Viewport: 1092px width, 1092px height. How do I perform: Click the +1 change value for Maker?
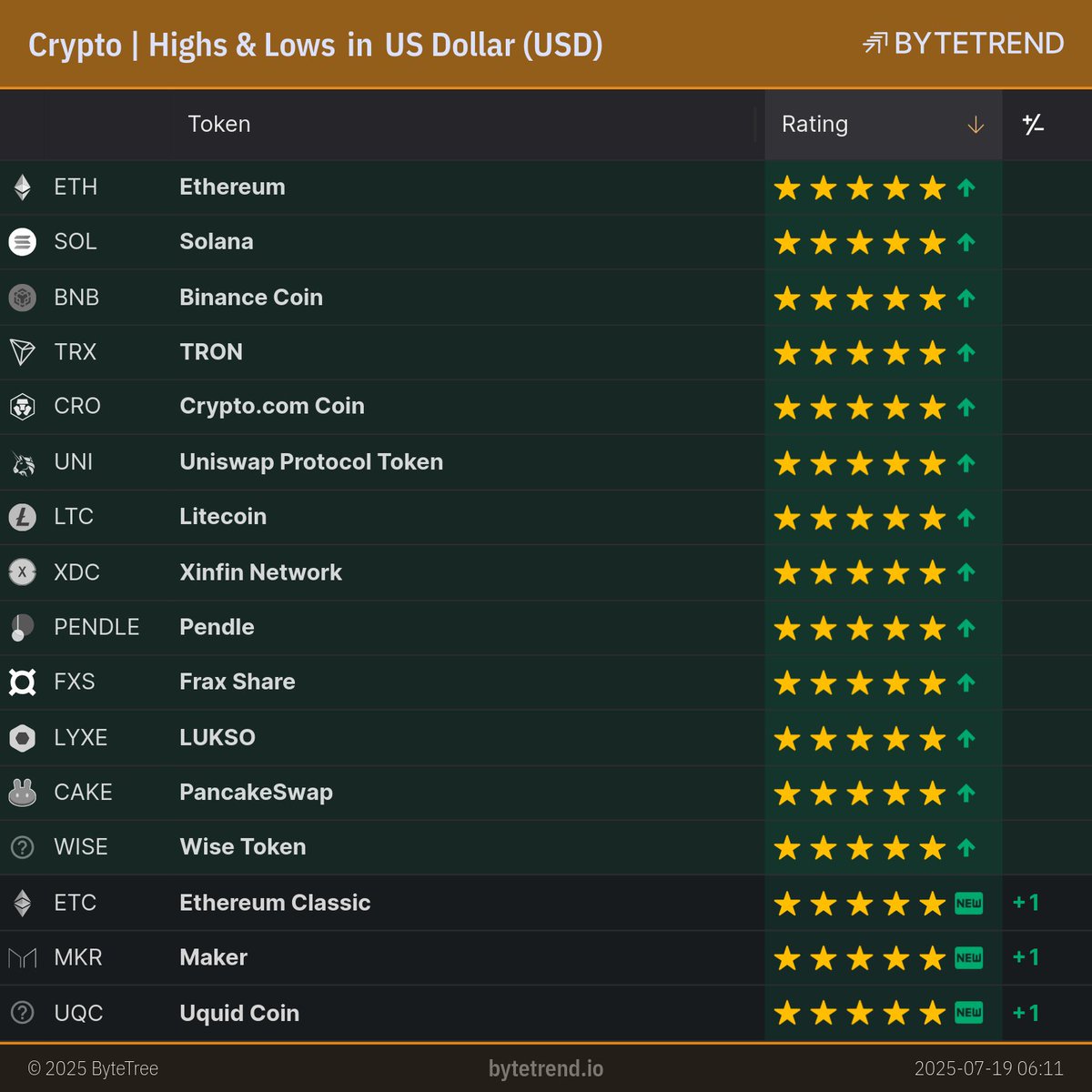coord(1026,957)
